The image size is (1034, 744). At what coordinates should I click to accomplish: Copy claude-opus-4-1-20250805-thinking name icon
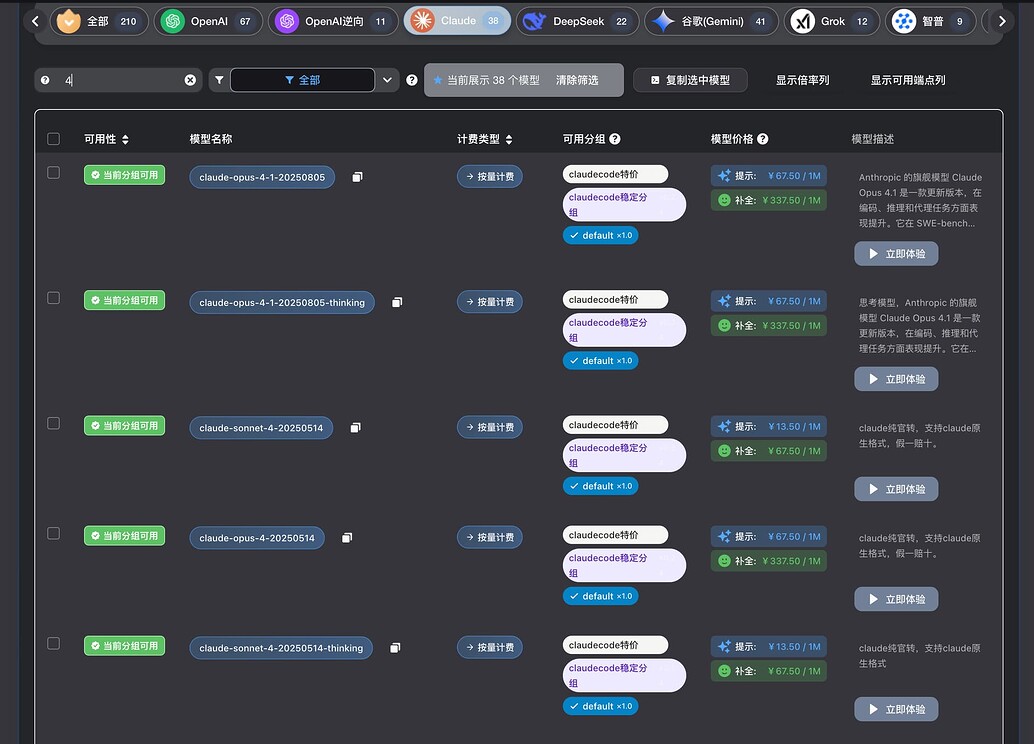(x=397, y=302)
